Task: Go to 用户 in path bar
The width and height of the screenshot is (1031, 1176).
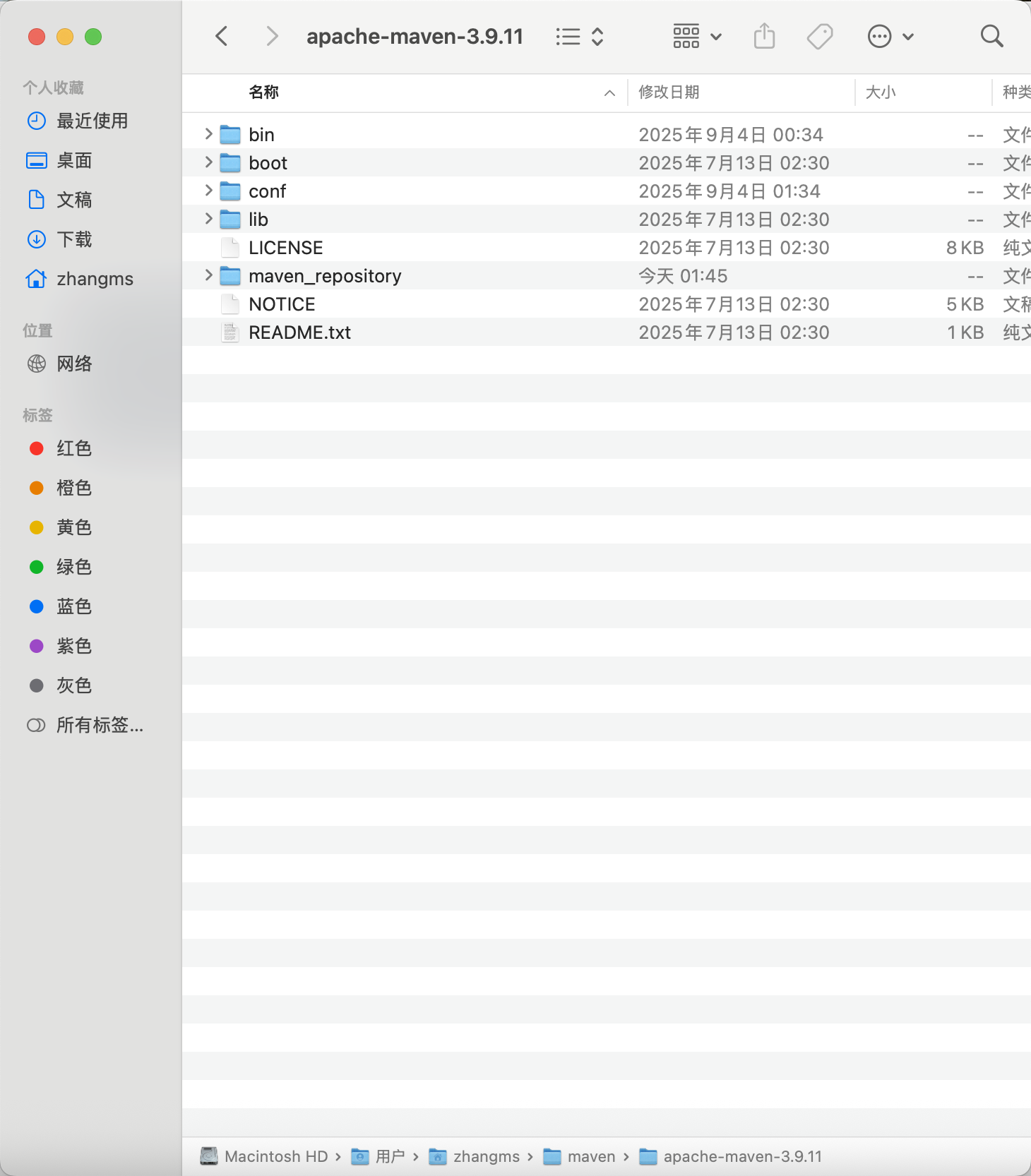Action: pos(378,1156)
